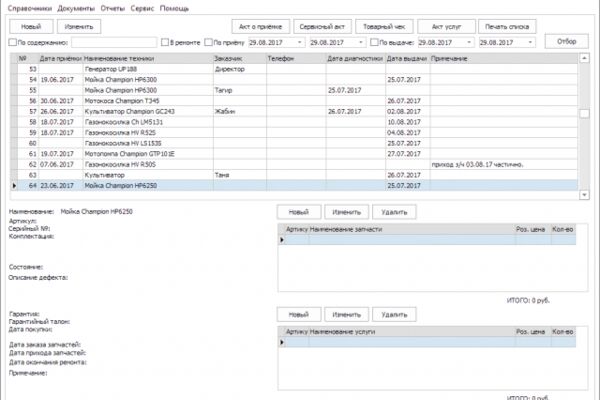600x400 pixels.
Task: Open По приёму start date dropdown
Action: coord(300,42)
